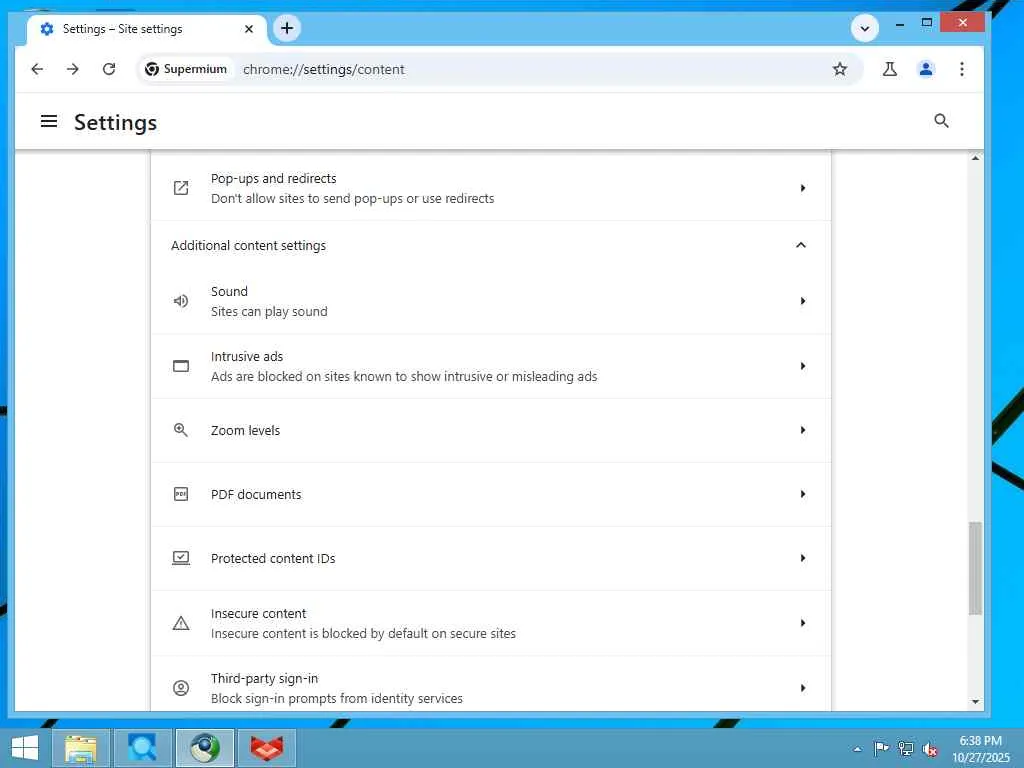The width and height of the screenshot is (1024, 768).
Task: Click the Supermium taskbar icon
Action: click(x=204, y=748)
